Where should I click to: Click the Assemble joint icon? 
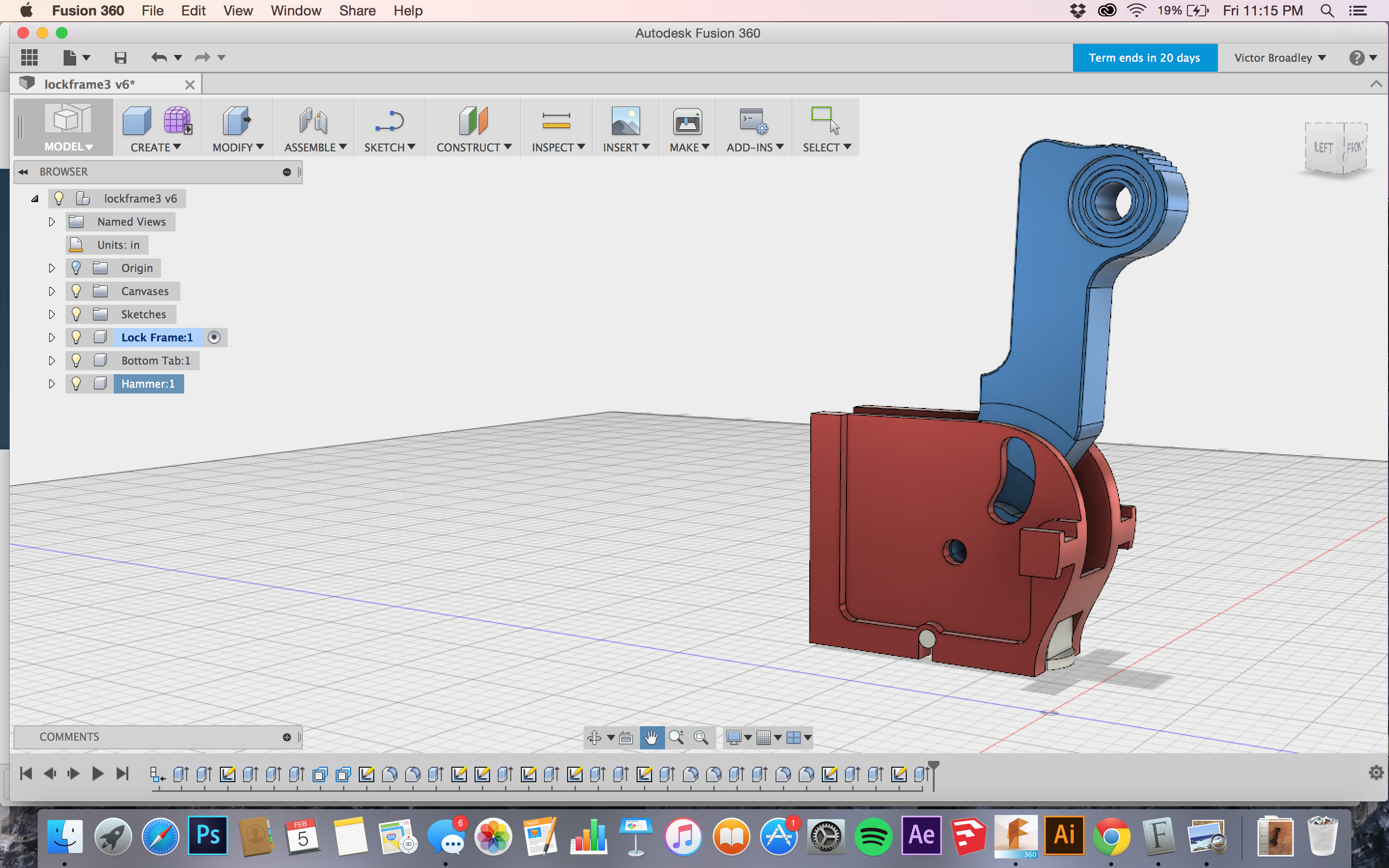point(313,121)
